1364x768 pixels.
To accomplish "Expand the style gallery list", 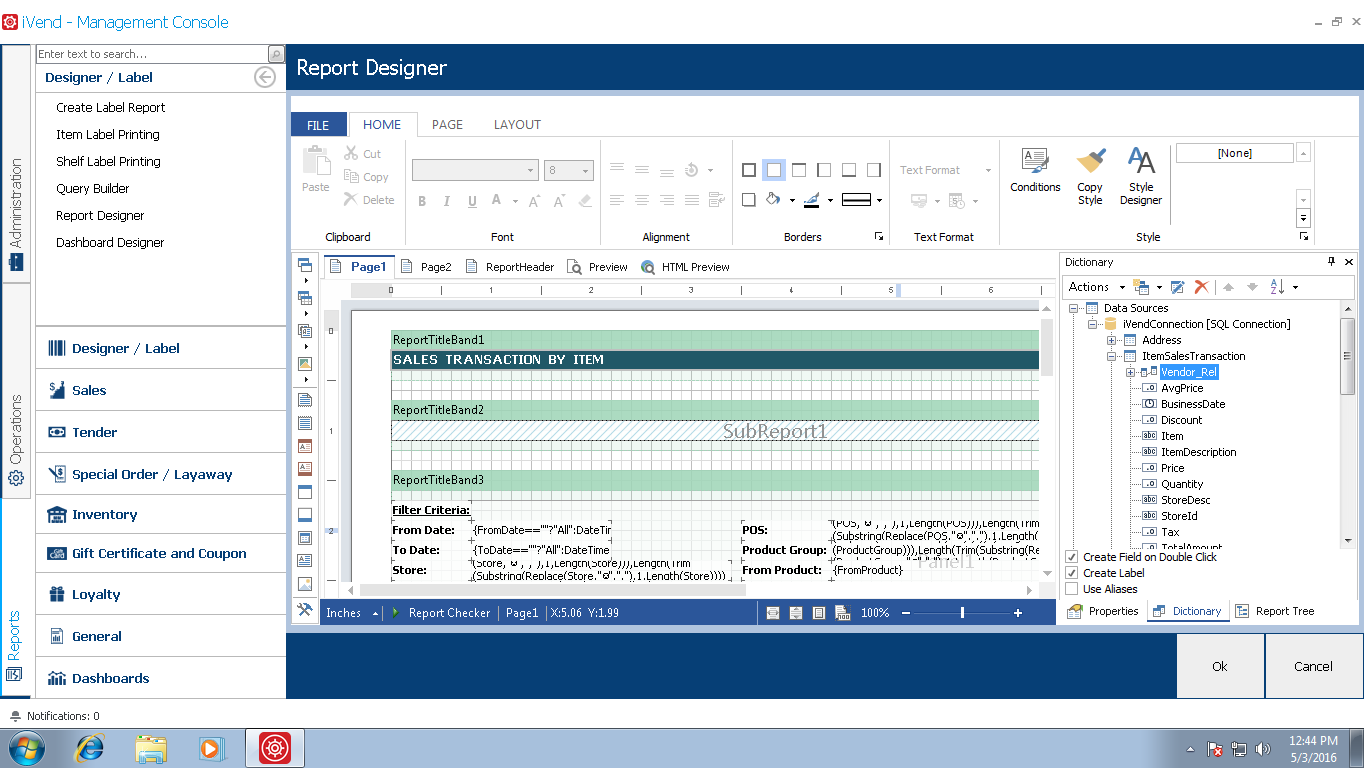I will pyautogui.click(x=1303, y=218).
